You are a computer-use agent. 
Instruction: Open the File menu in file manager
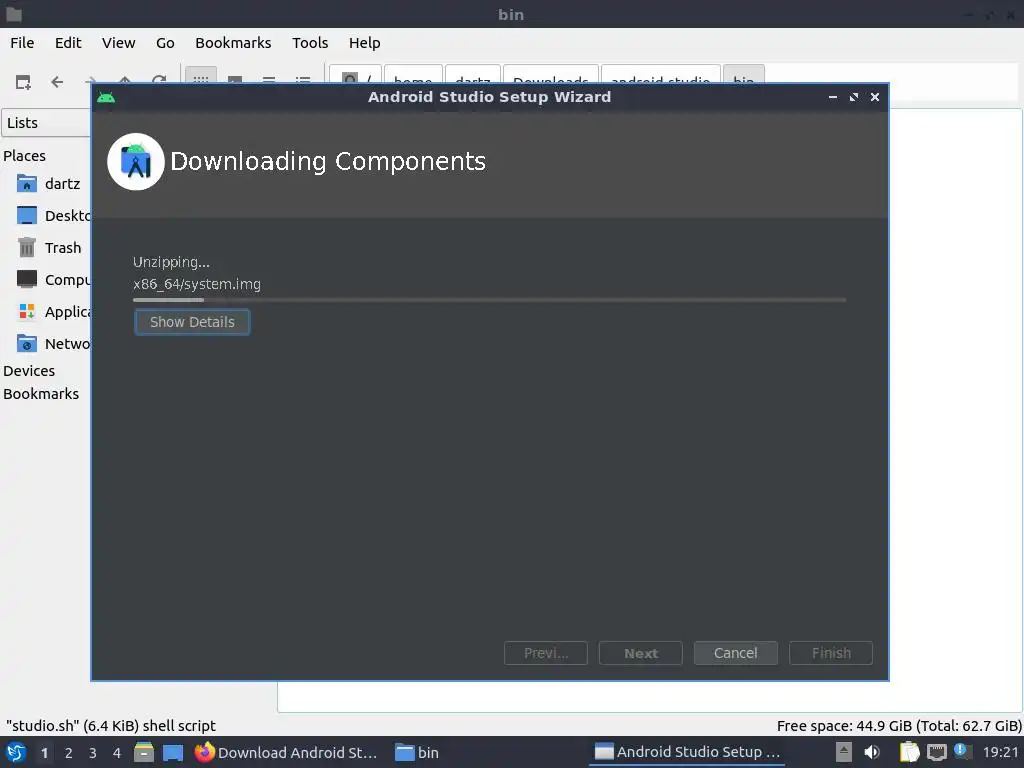[x=22, y=43]
